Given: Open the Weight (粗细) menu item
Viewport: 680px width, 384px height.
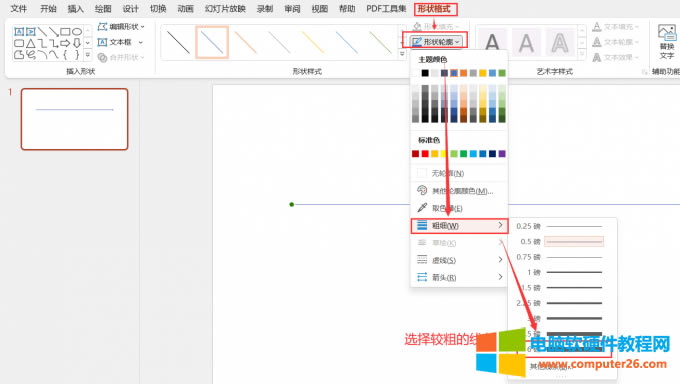Looking at the screenshot, I should [x=458, y=226].
